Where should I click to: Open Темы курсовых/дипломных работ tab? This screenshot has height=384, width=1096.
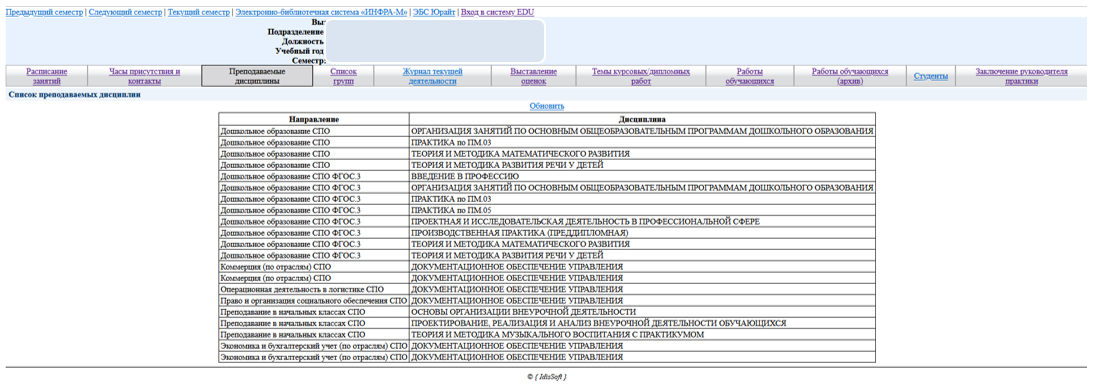pyautogui.click(x=641, y=76)
